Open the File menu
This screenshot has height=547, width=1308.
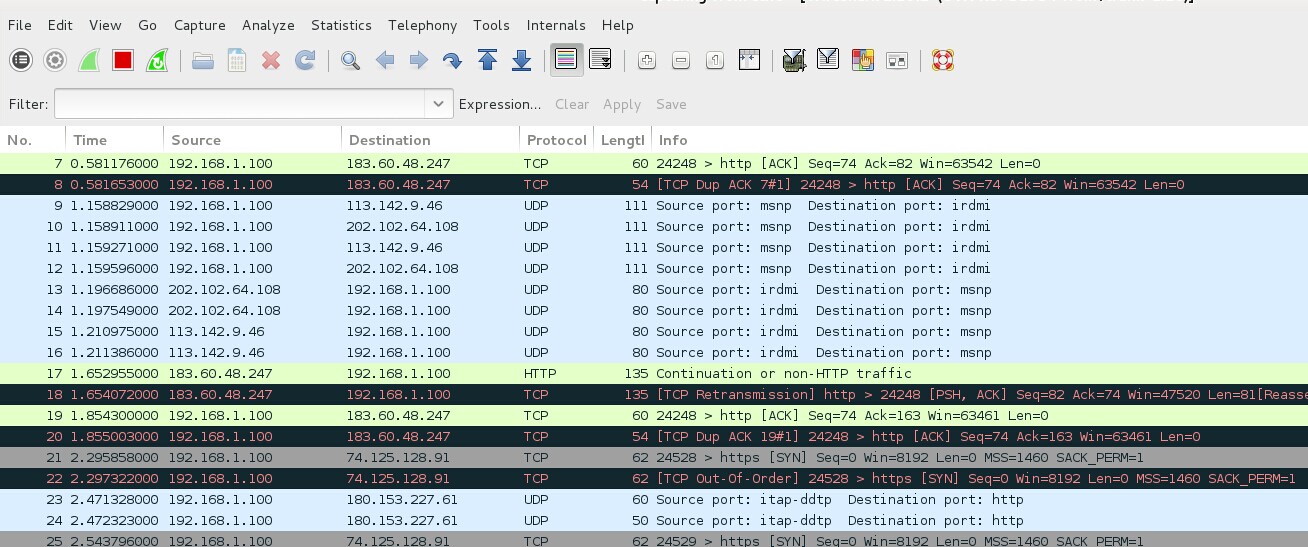point(19,25)
